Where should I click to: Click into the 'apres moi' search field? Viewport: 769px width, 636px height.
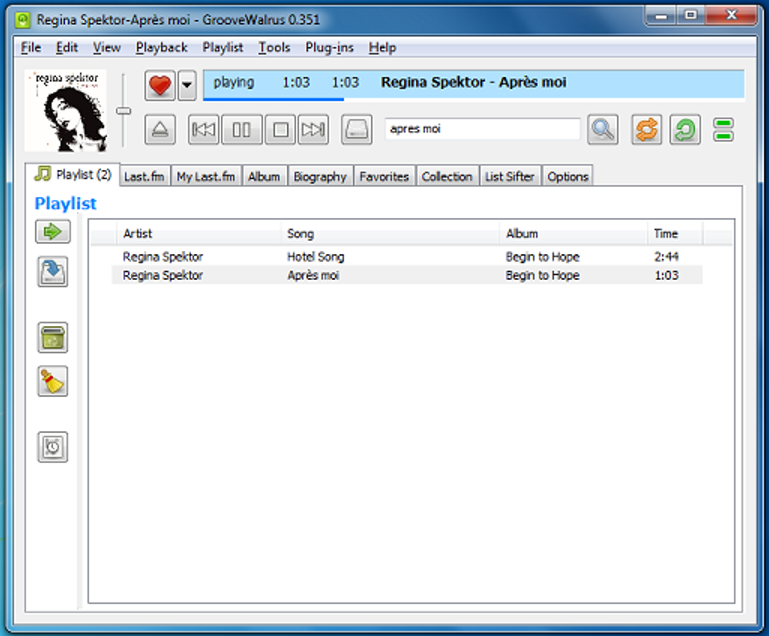(483, 129)
